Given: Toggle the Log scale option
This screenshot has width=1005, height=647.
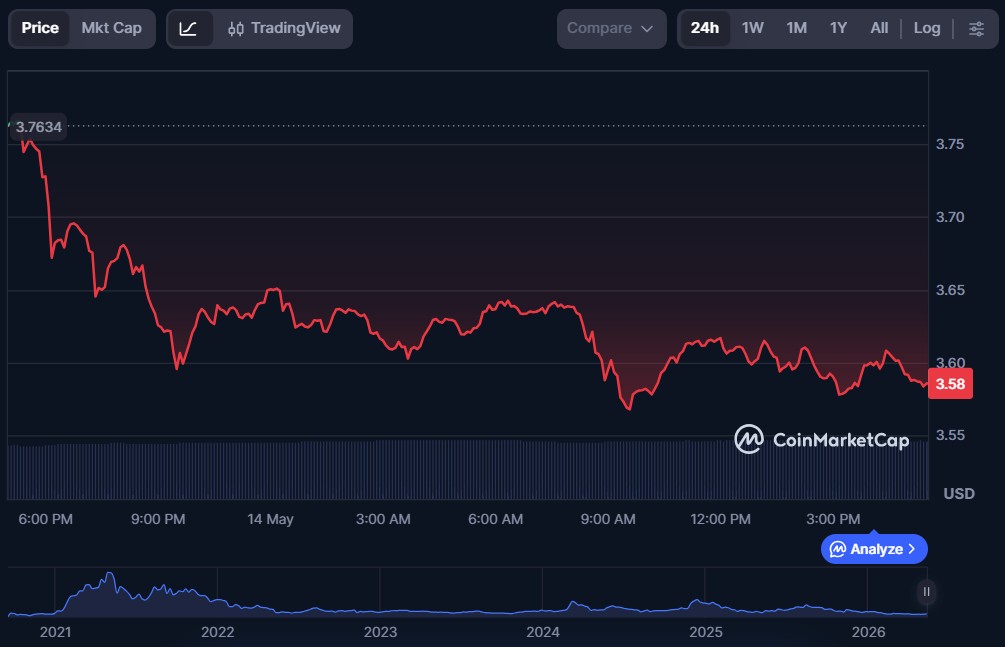Looking at the screenshot, I should coord(927,28).
